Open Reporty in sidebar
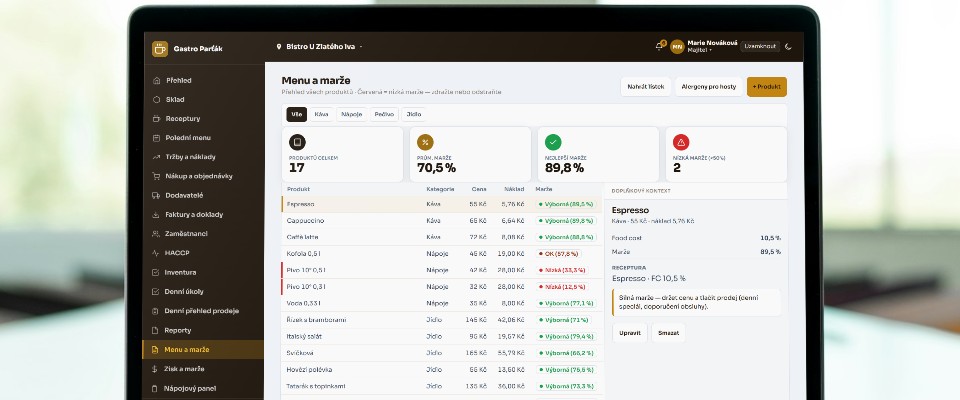Image resolution: width=960 pixels, height=400 pixels. 203,330
